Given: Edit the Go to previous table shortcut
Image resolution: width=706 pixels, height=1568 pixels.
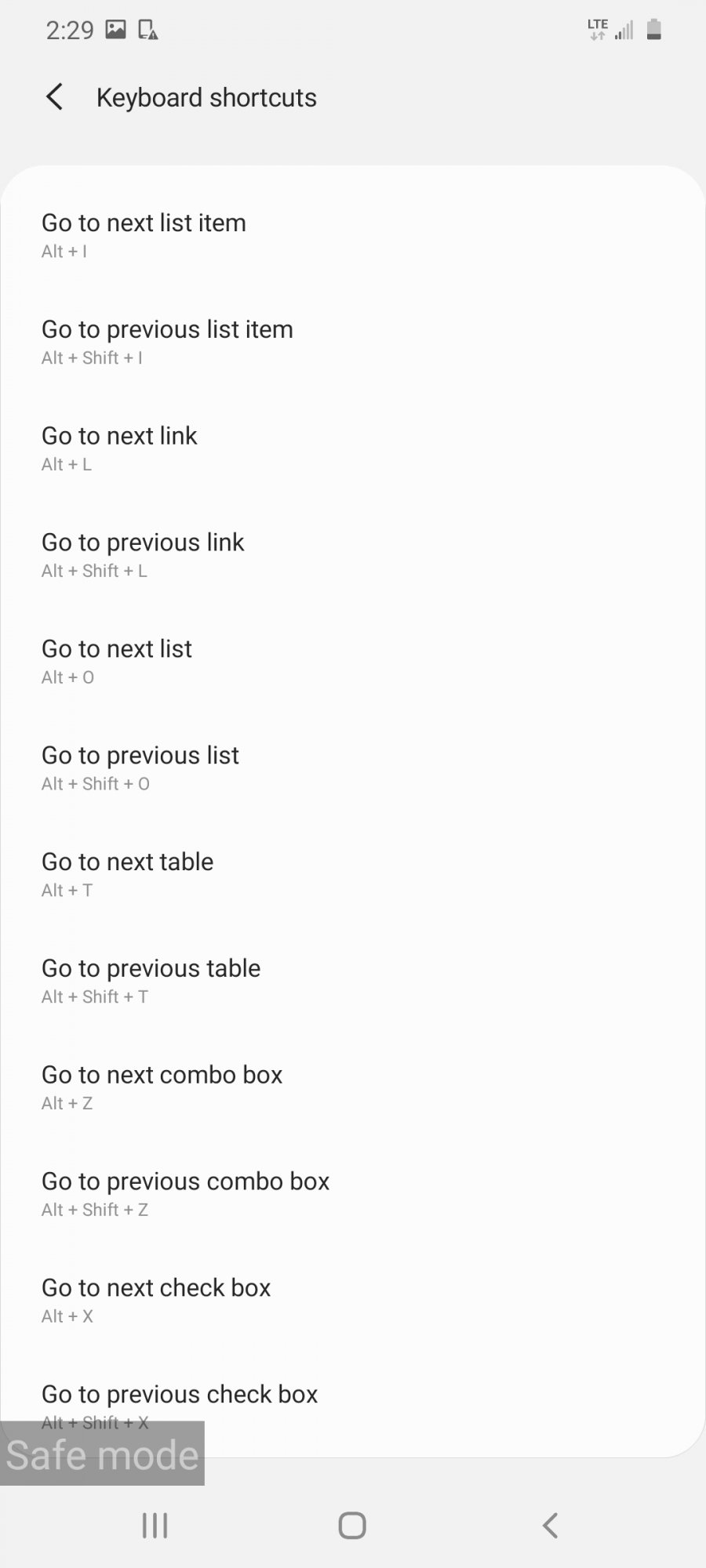Looking at the screenshot, I should [x=353, y=982].
